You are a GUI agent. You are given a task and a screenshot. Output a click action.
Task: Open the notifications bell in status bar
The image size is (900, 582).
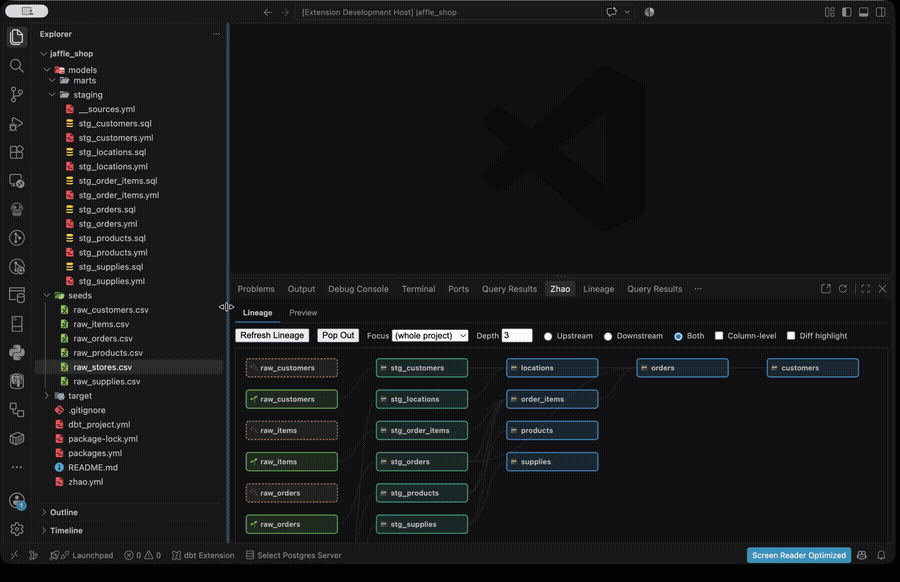pos(881,555)
